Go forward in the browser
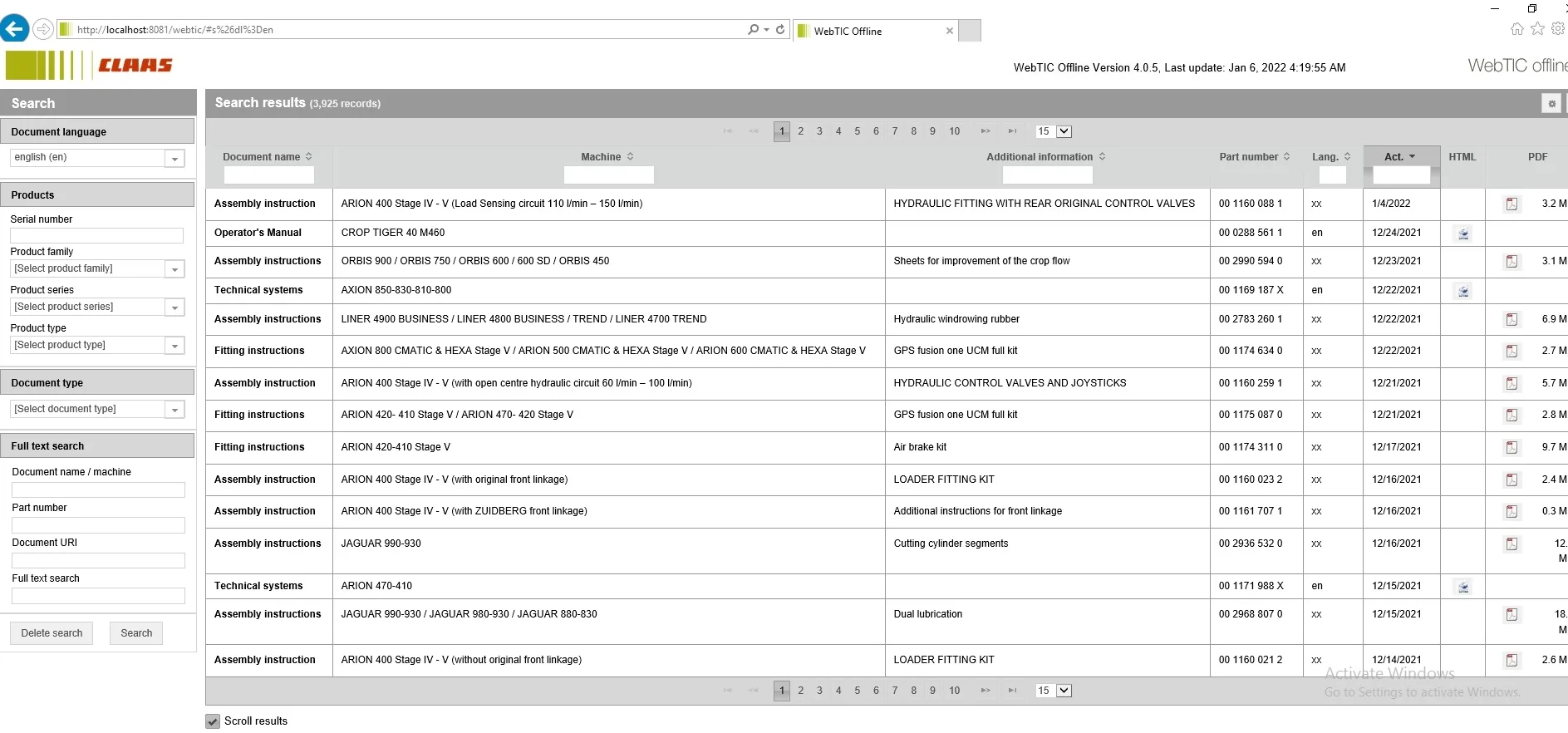 (43, 29)
